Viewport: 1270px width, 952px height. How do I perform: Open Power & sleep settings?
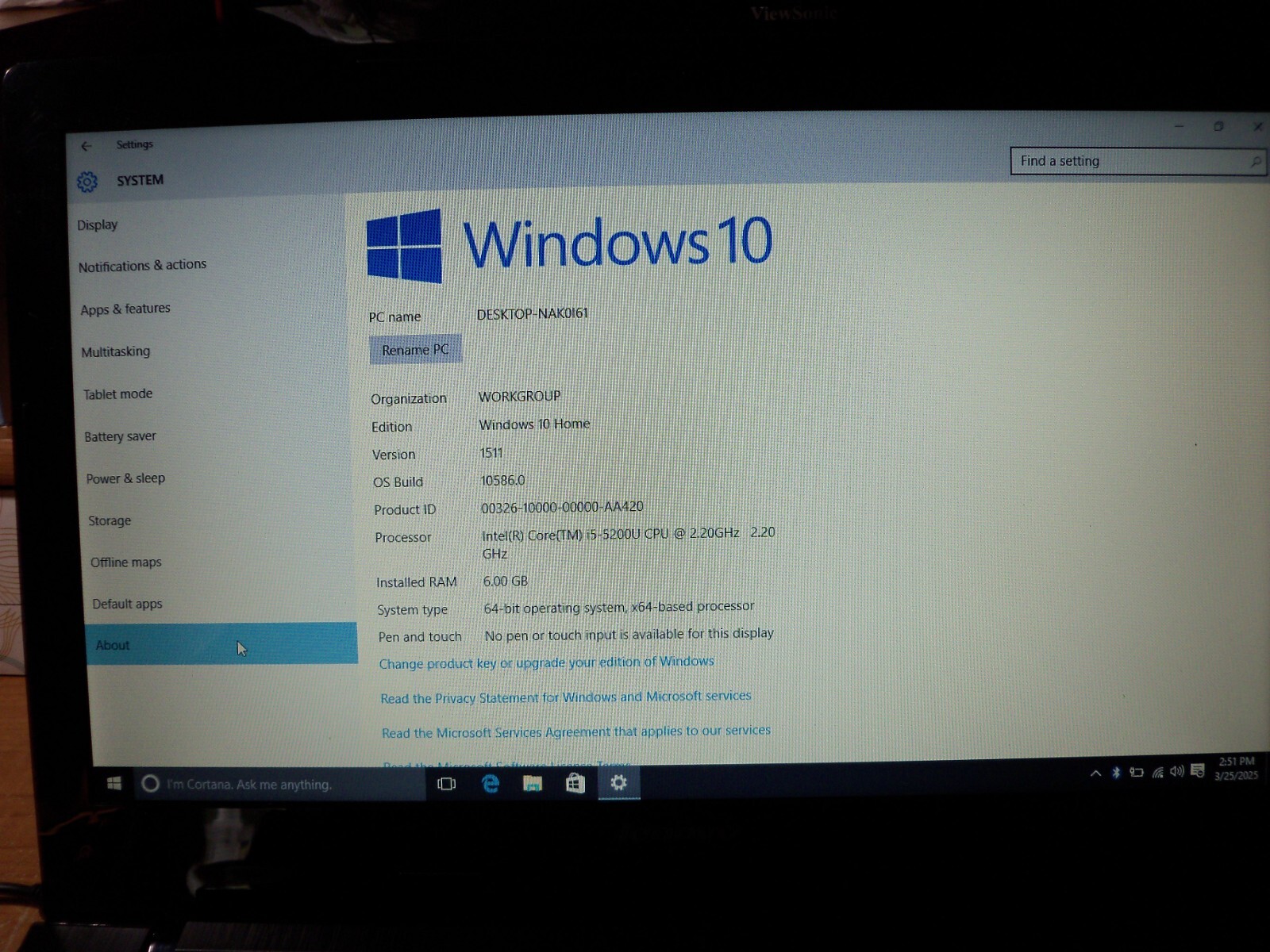point(125,478)
